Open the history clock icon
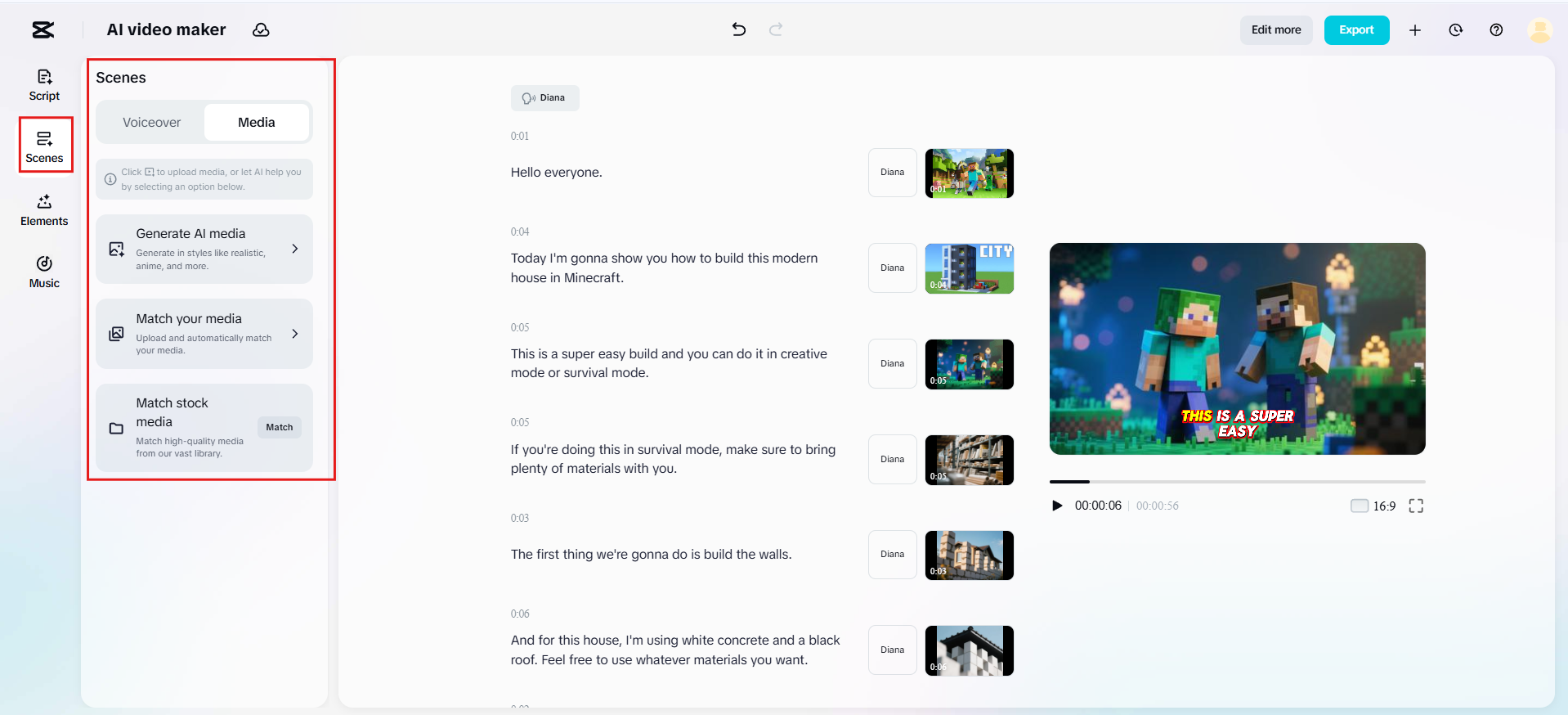This screenshot has height=715, width=1568. coord(1456,30)
